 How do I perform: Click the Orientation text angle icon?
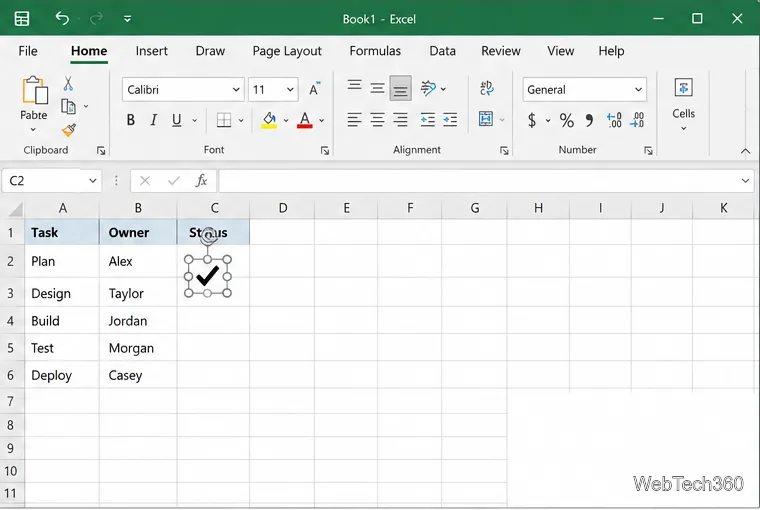pyautogui.click(x=428, y=88)
